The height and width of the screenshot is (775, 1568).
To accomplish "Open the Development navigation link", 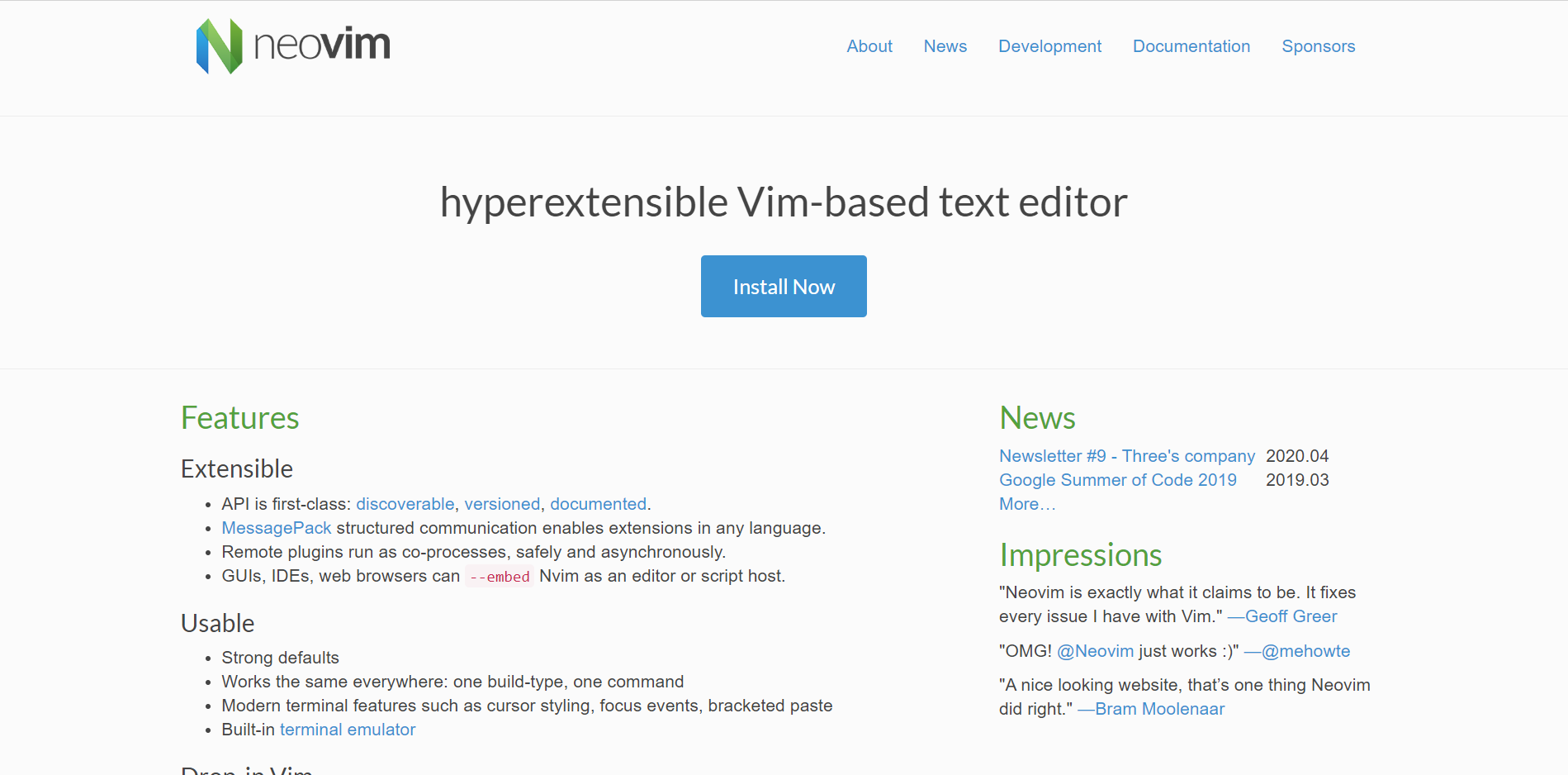I will pyautogui.click(x=1049, y=46).
